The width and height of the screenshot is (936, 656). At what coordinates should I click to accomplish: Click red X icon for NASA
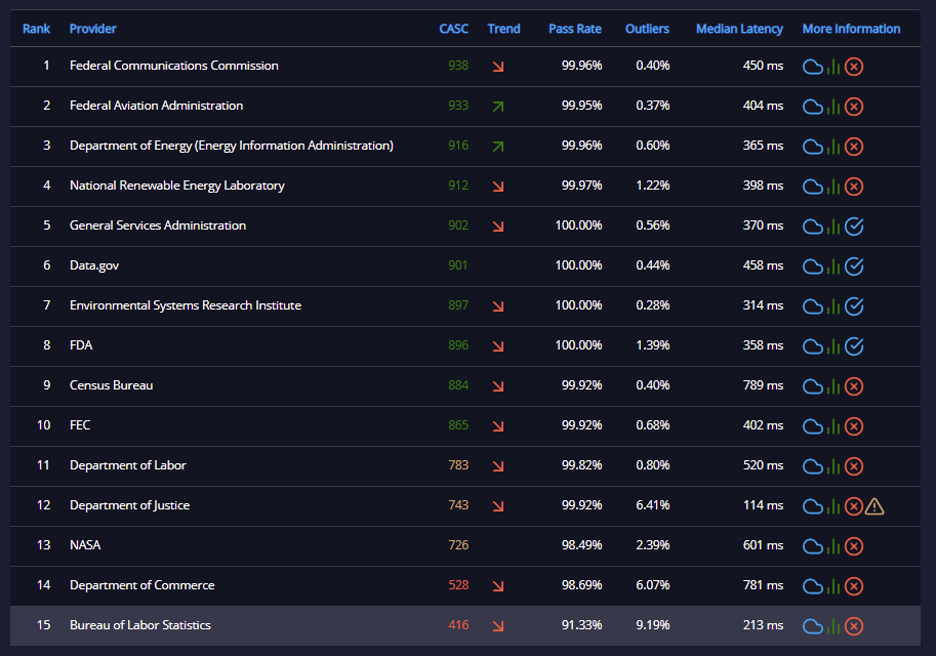coord(854,547)
